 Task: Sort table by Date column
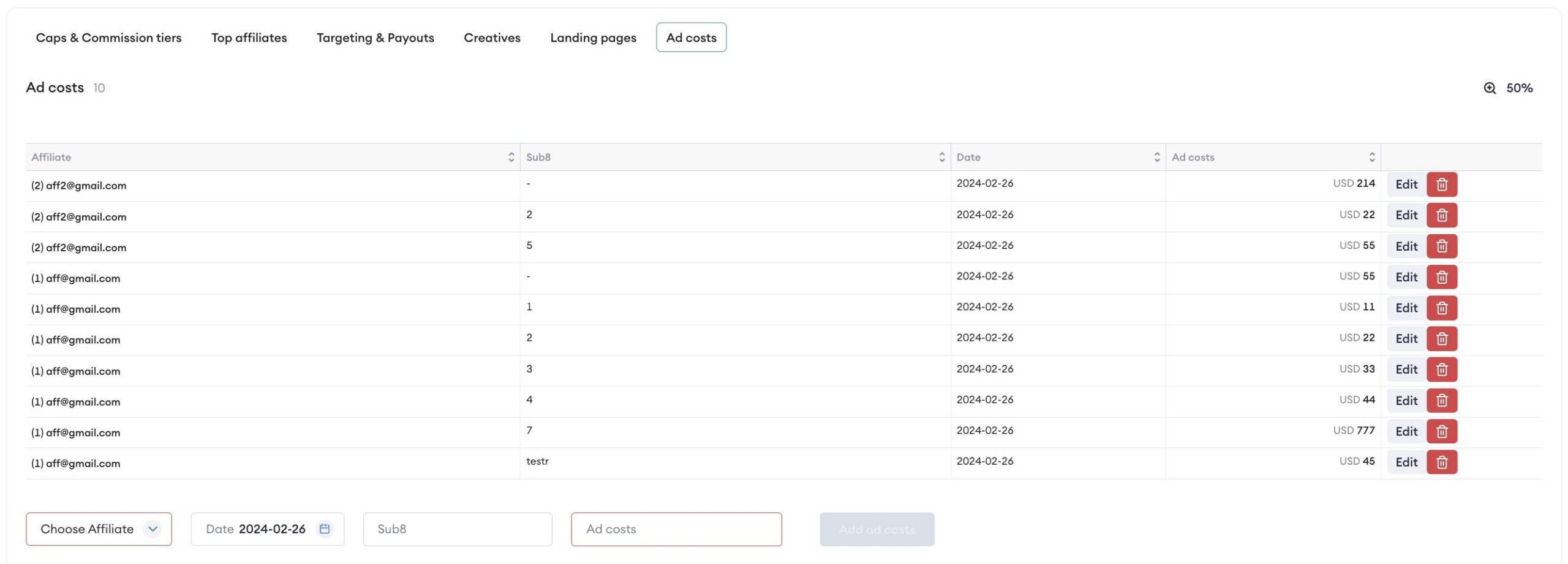[x=1156, y=158]
